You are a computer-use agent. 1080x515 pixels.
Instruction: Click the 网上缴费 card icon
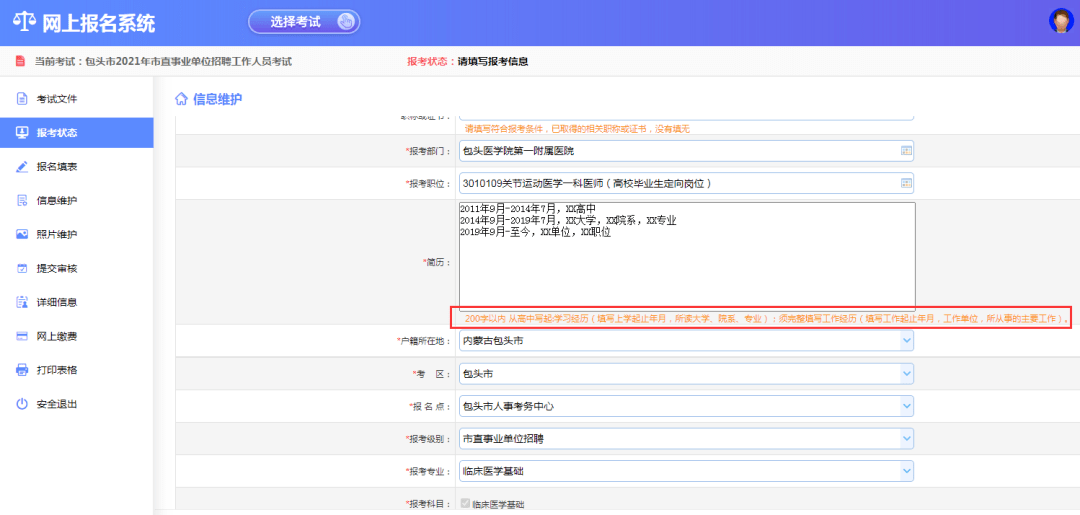(x=22, y=336)
